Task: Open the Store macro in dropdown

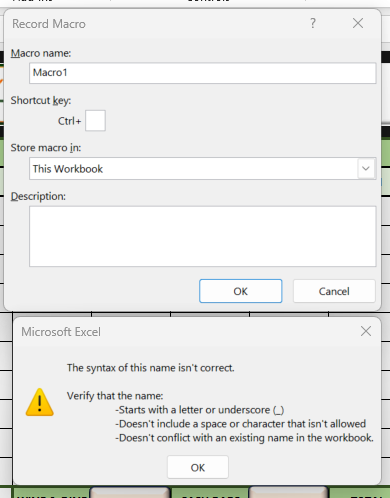Action: 366,169
